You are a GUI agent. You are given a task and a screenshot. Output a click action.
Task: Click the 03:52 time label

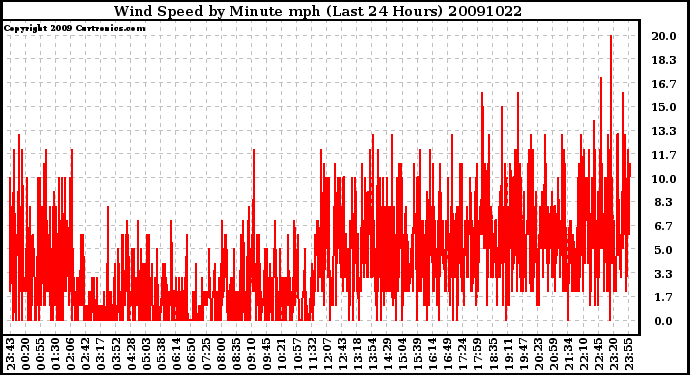tap(116, 354)
